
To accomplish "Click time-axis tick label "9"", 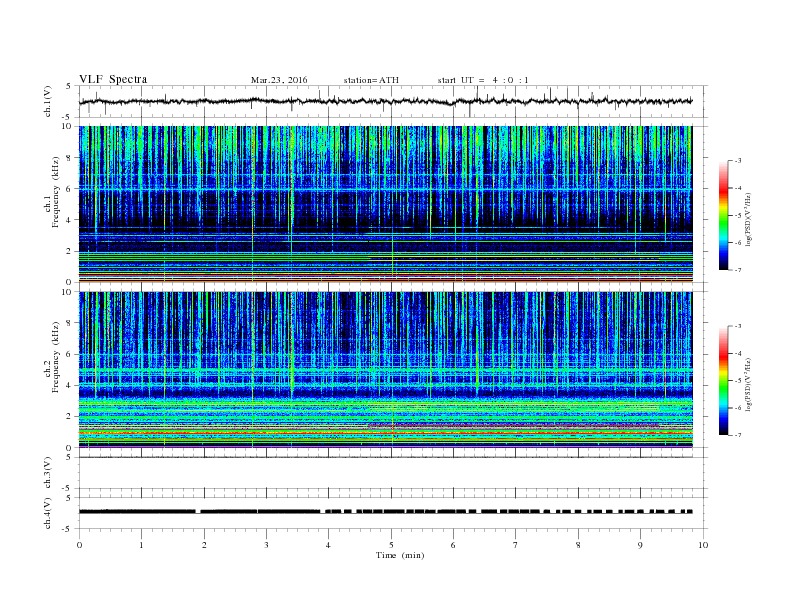I will coord(640,545).
